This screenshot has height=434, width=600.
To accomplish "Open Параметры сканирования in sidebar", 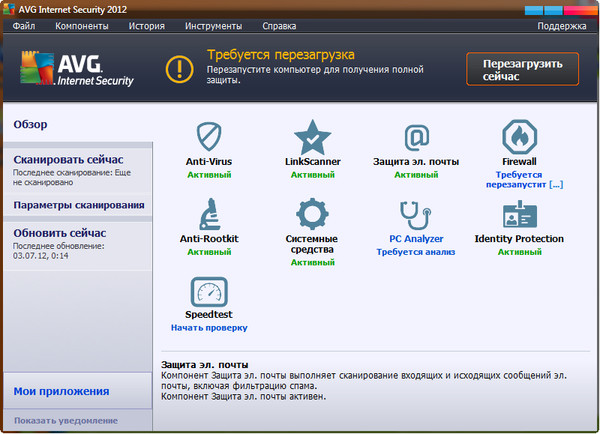I will (x=78, y=205).
